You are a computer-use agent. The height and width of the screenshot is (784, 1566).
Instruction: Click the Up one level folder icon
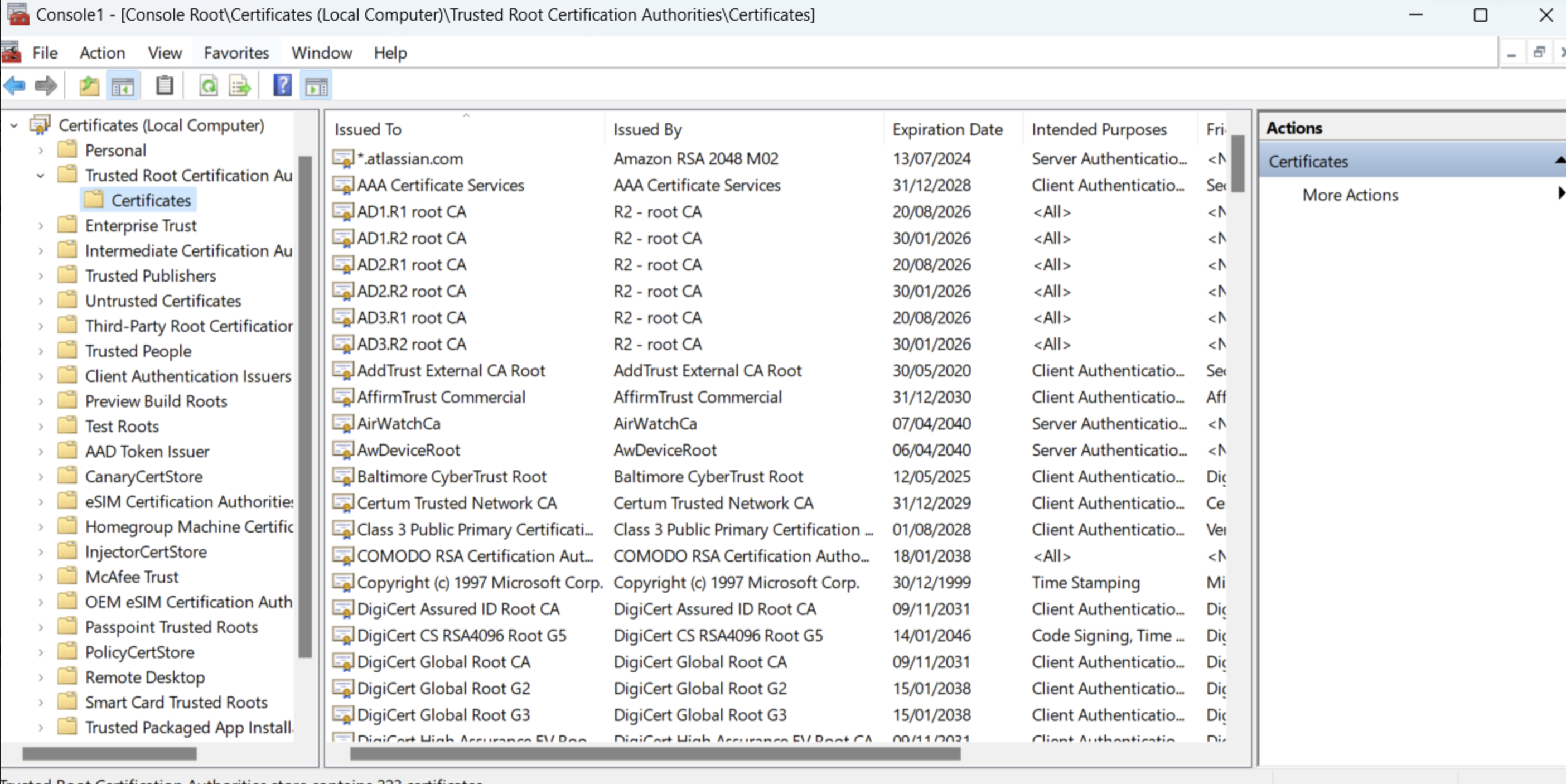pos(89,86)
